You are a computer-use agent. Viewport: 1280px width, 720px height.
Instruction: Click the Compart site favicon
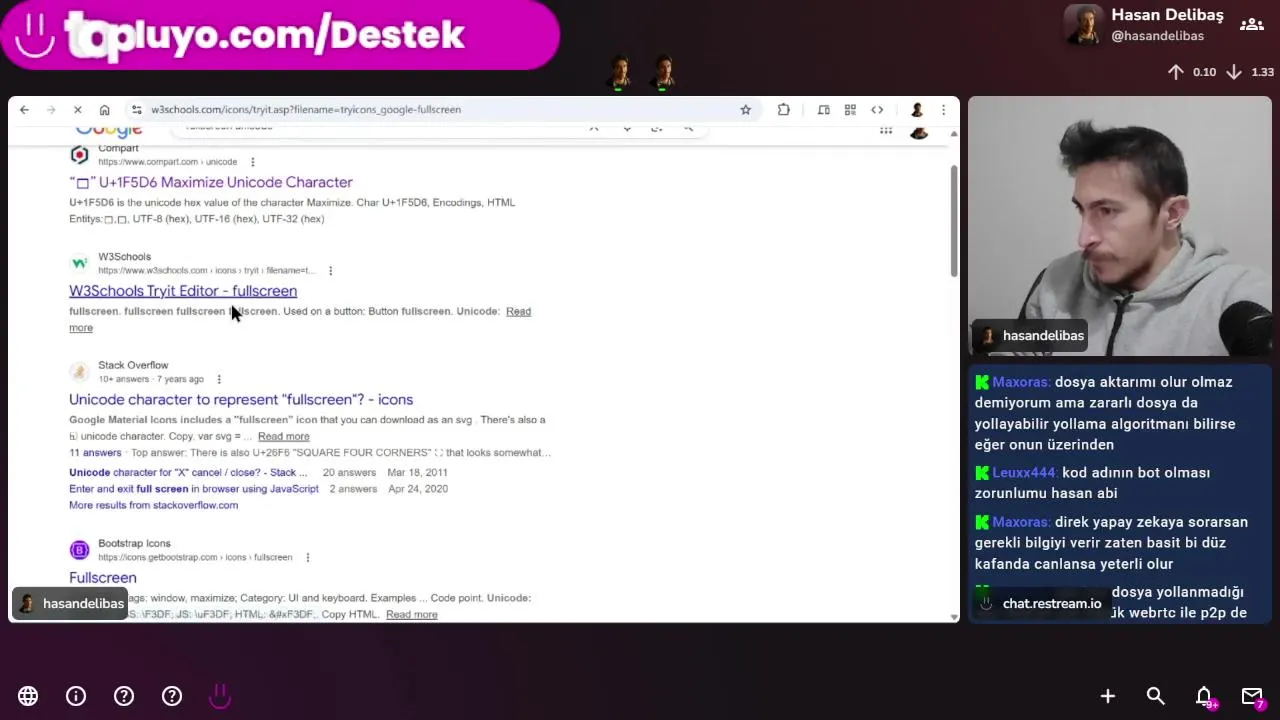coord(79,154)
